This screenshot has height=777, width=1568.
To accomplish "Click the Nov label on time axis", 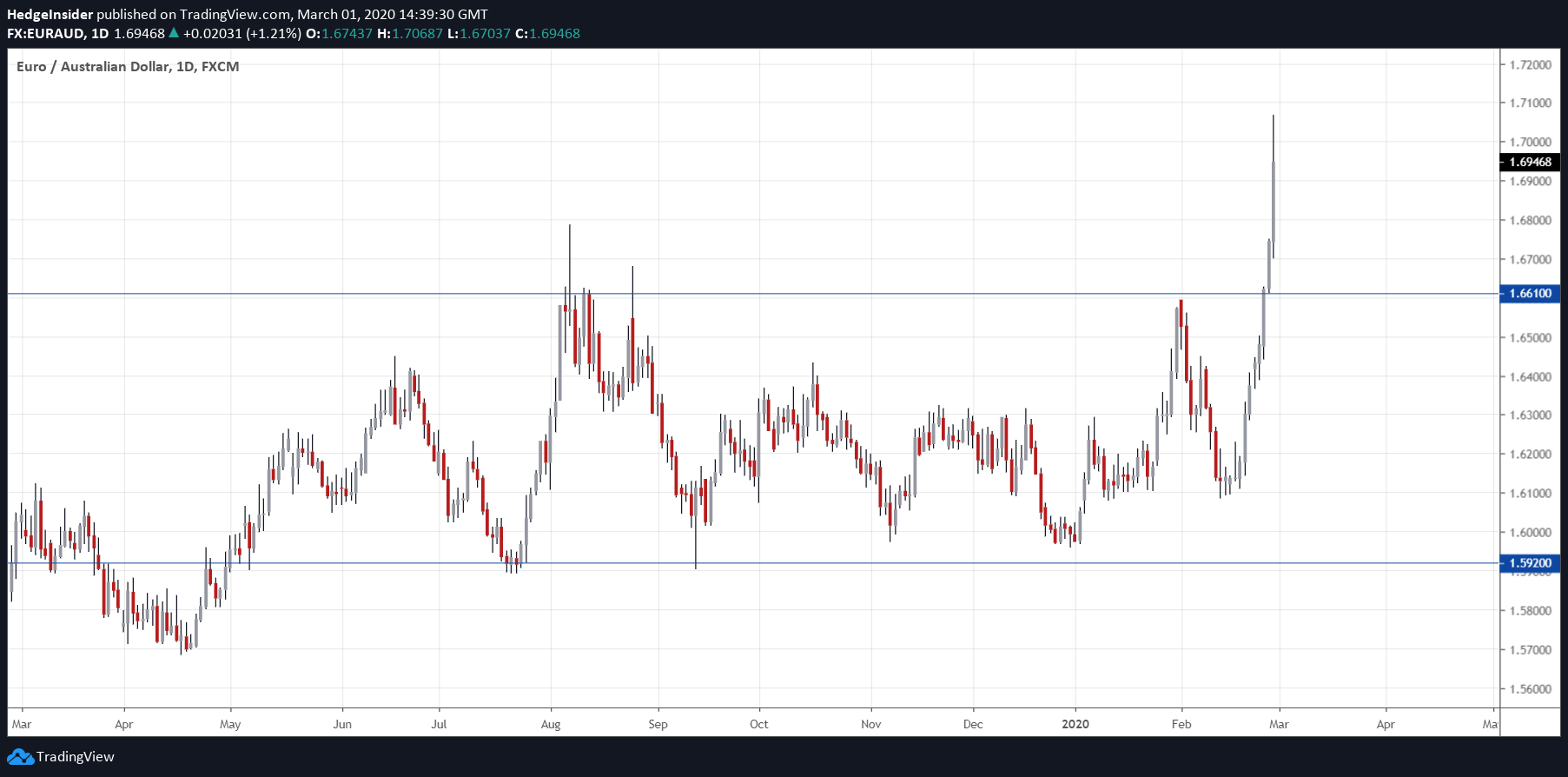I will tap(870, 724).
